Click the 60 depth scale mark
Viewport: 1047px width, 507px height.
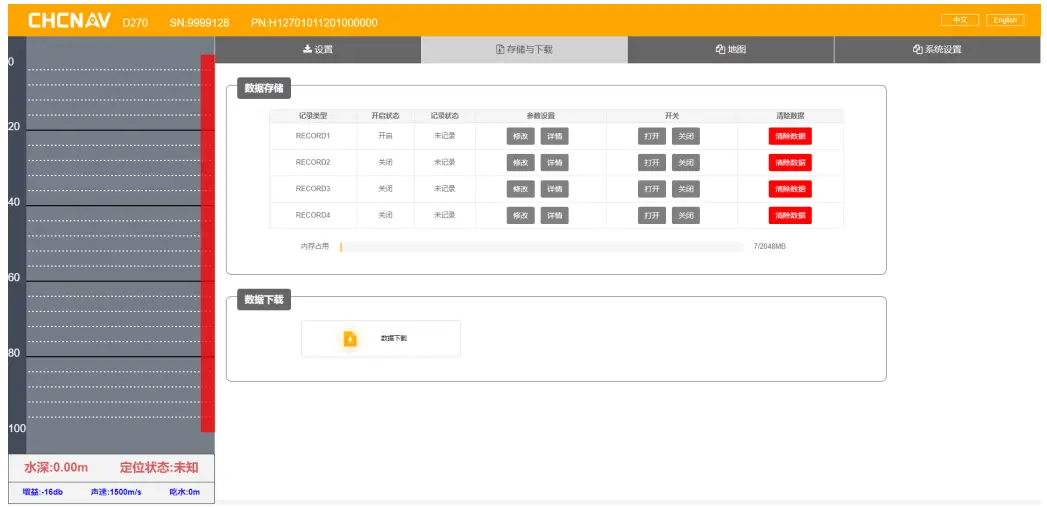14,277
